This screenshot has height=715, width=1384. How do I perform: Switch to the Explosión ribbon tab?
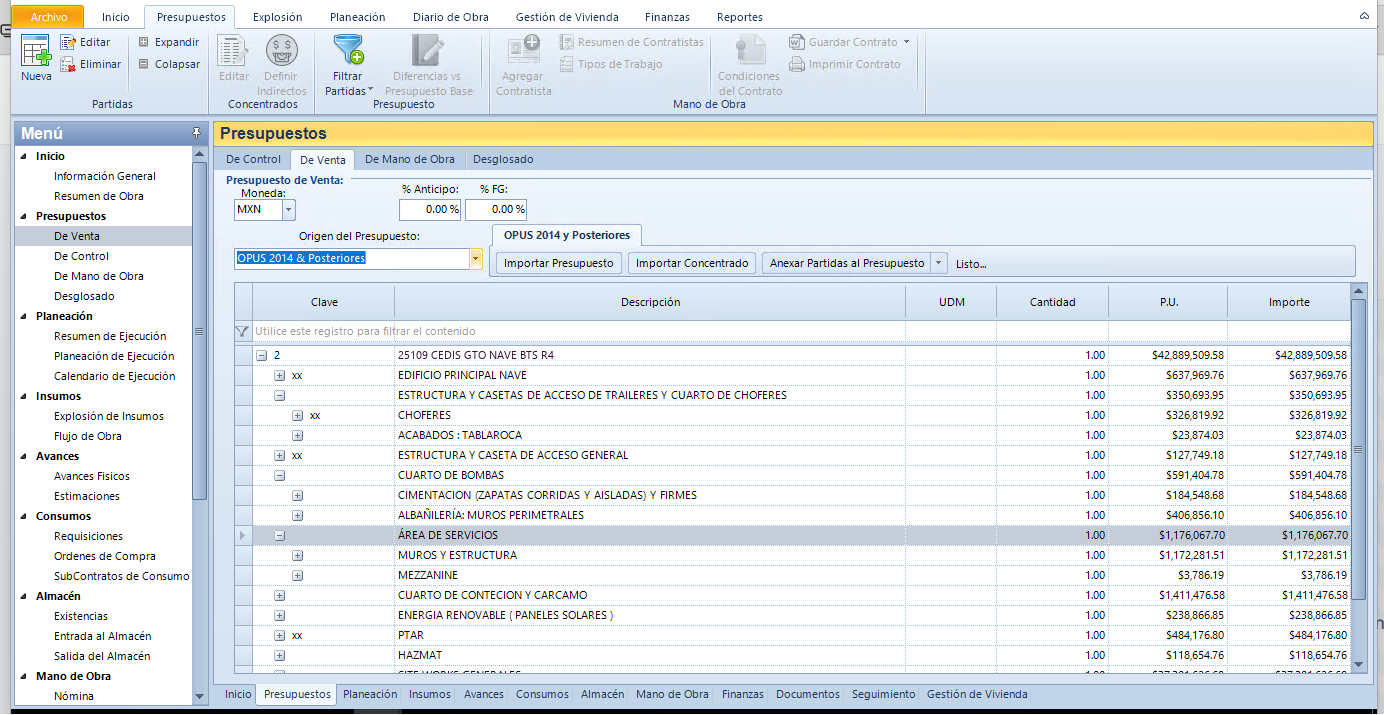tap(278, 17)
